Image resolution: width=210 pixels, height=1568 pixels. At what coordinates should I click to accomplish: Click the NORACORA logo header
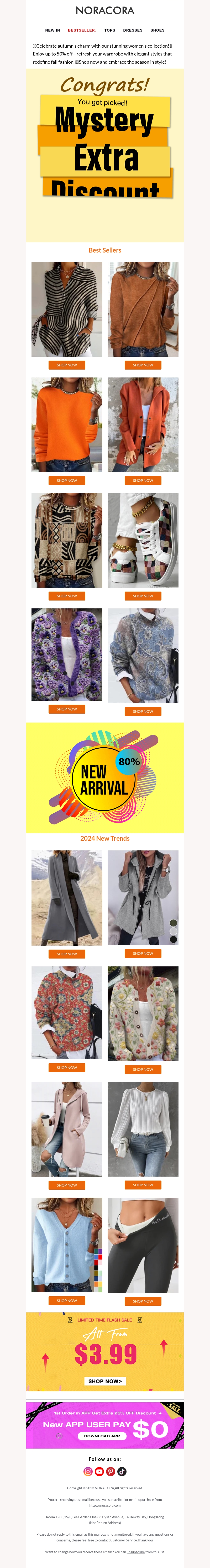[105, 10]
